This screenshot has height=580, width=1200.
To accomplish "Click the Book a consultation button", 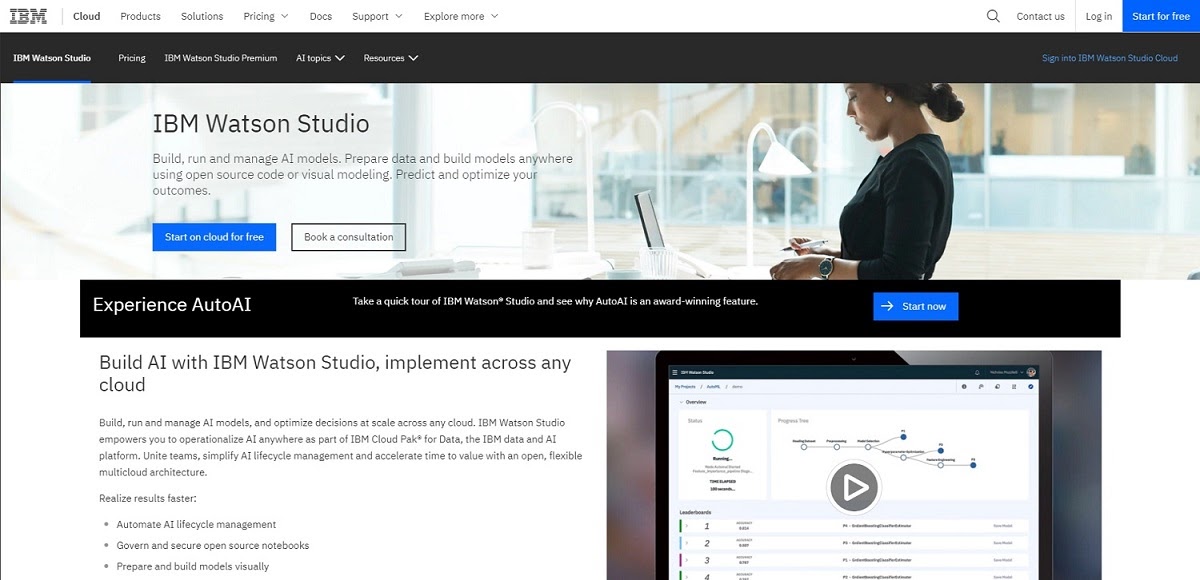I will pos(348,237).
